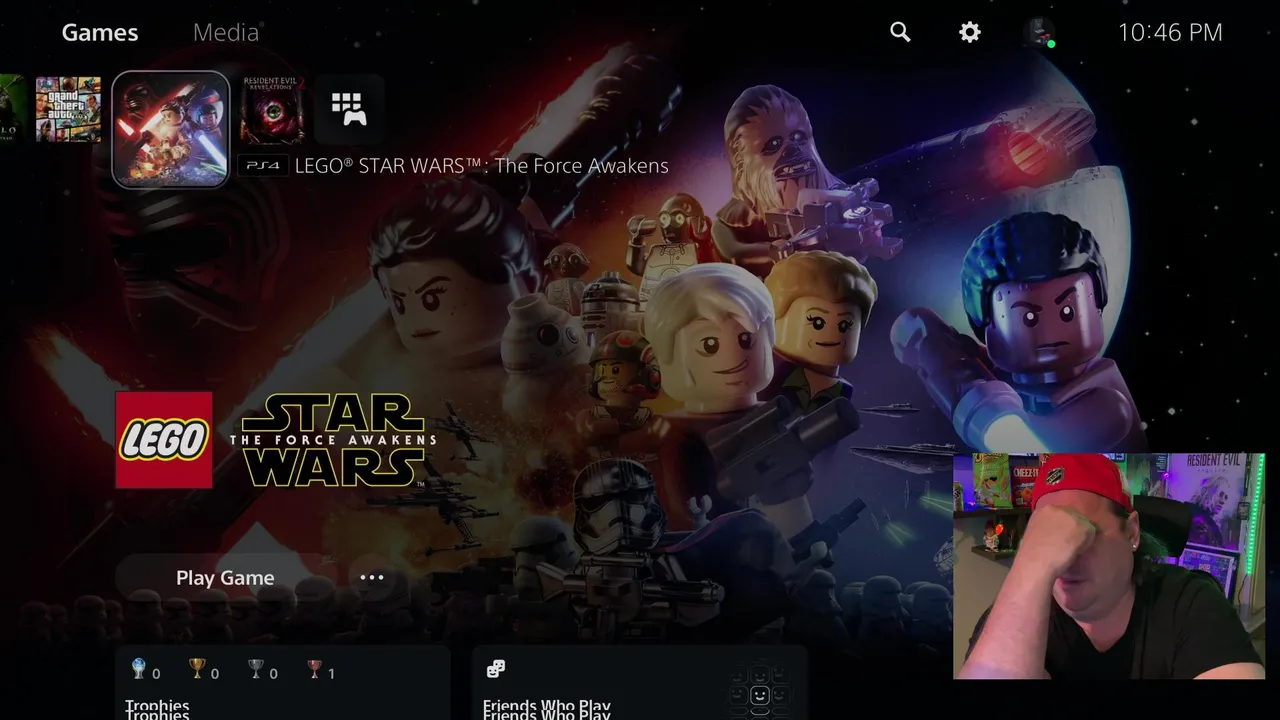Click the bronze trophy count icon
Screen dimensions: 1280x720
[316, 670]
